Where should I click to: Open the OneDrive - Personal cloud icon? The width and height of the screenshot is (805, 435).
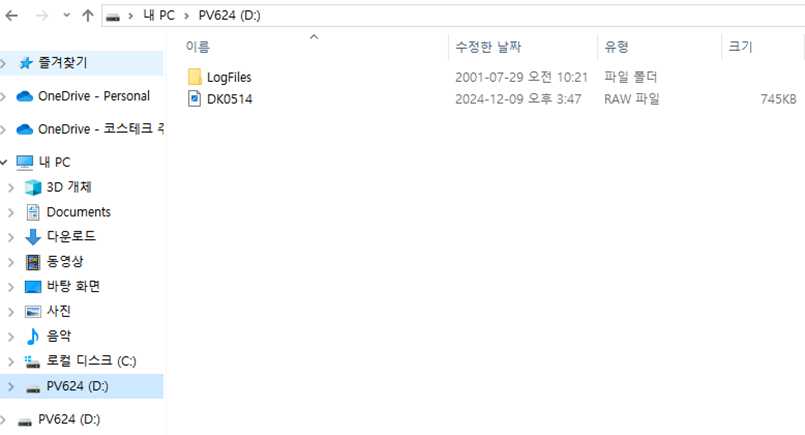point(25,96)
